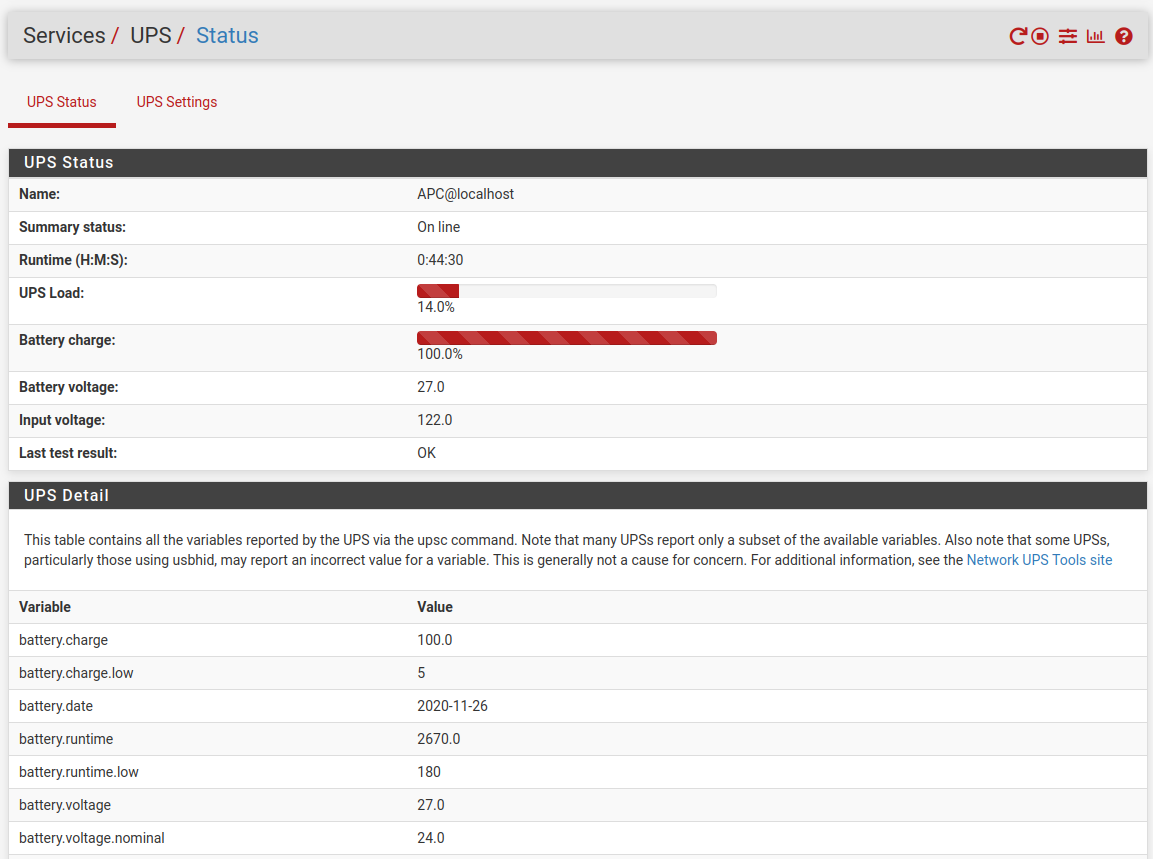Switch to the UPS Settings tab
Viewport: 1153px width, 859px height.
(177, 102)
